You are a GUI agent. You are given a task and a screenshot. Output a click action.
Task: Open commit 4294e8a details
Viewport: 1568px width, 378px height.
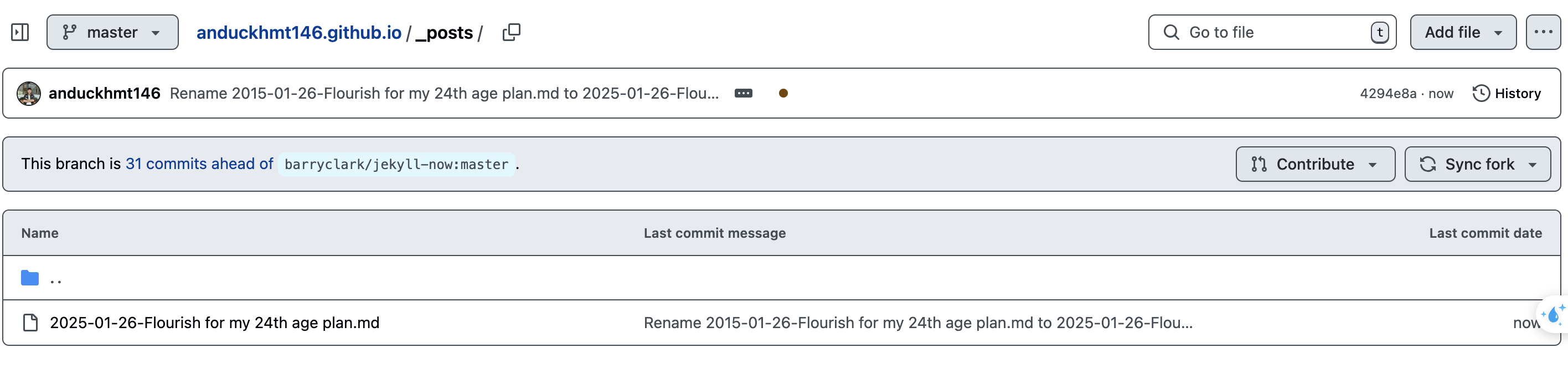point(1388,93)
